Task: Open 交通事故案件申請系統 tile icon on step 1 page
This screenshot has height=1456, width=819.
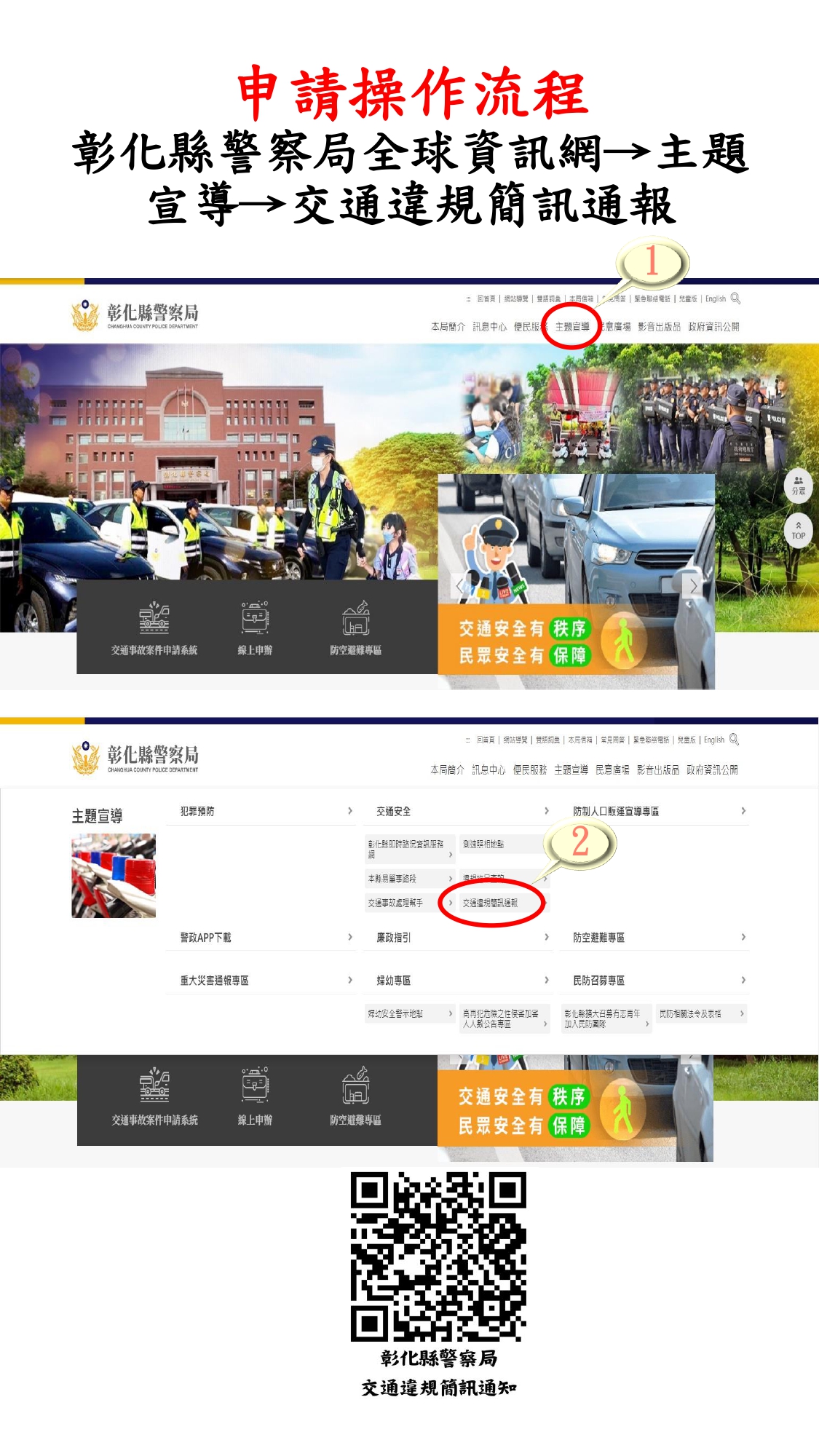Action: pos(154,618)
